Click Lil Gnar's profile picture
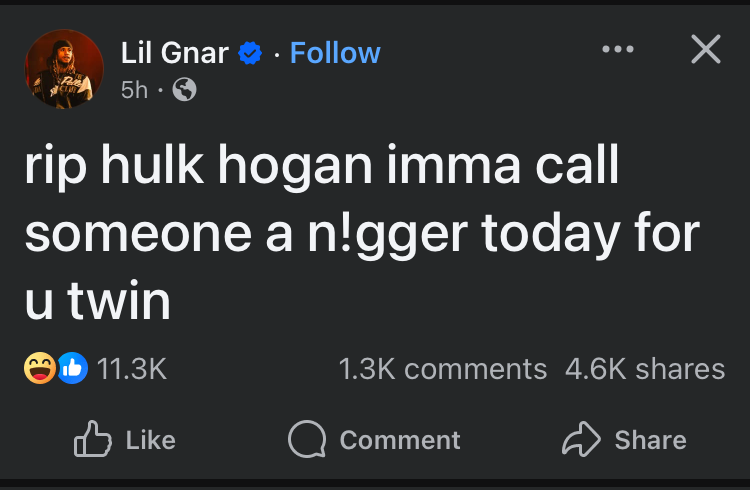 point(64,69)
